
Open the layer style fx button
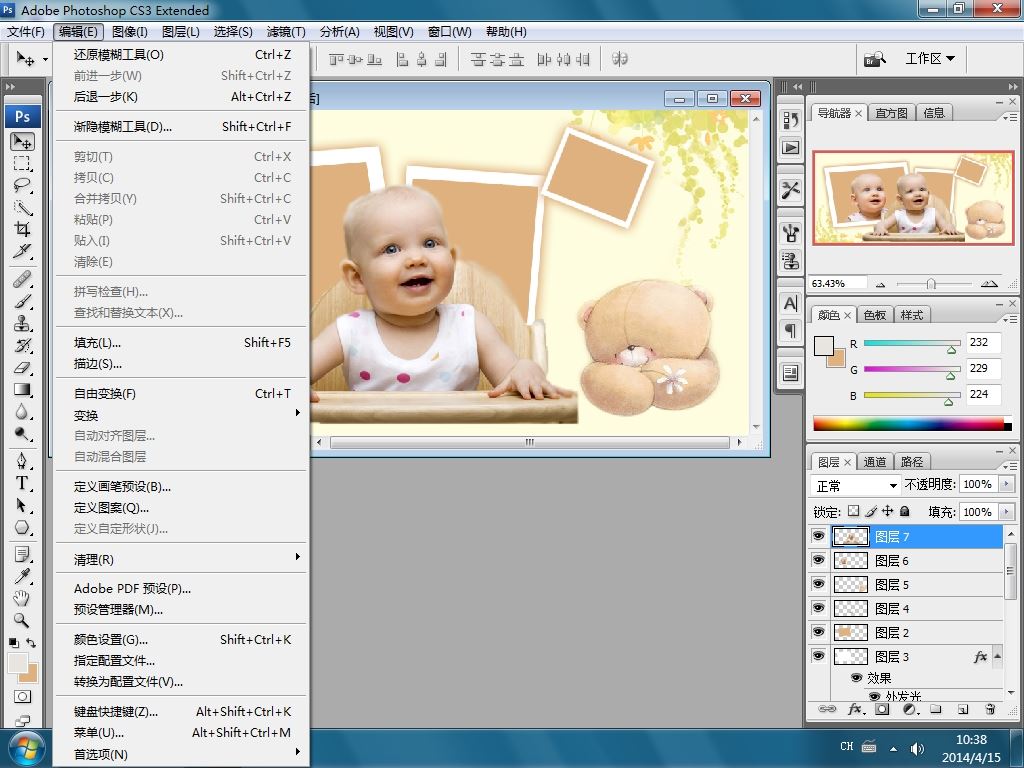pos(856,709)
